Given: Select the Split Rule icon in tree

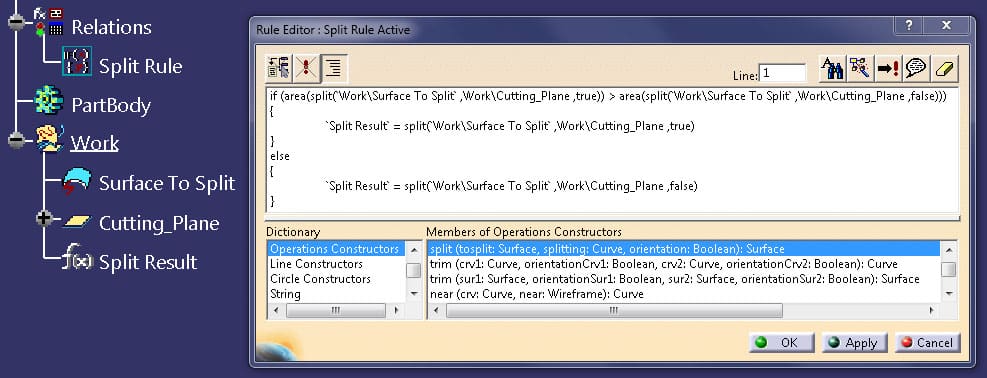Looking at the screenshot, I should pyautogui.click(x=77, y=62).
